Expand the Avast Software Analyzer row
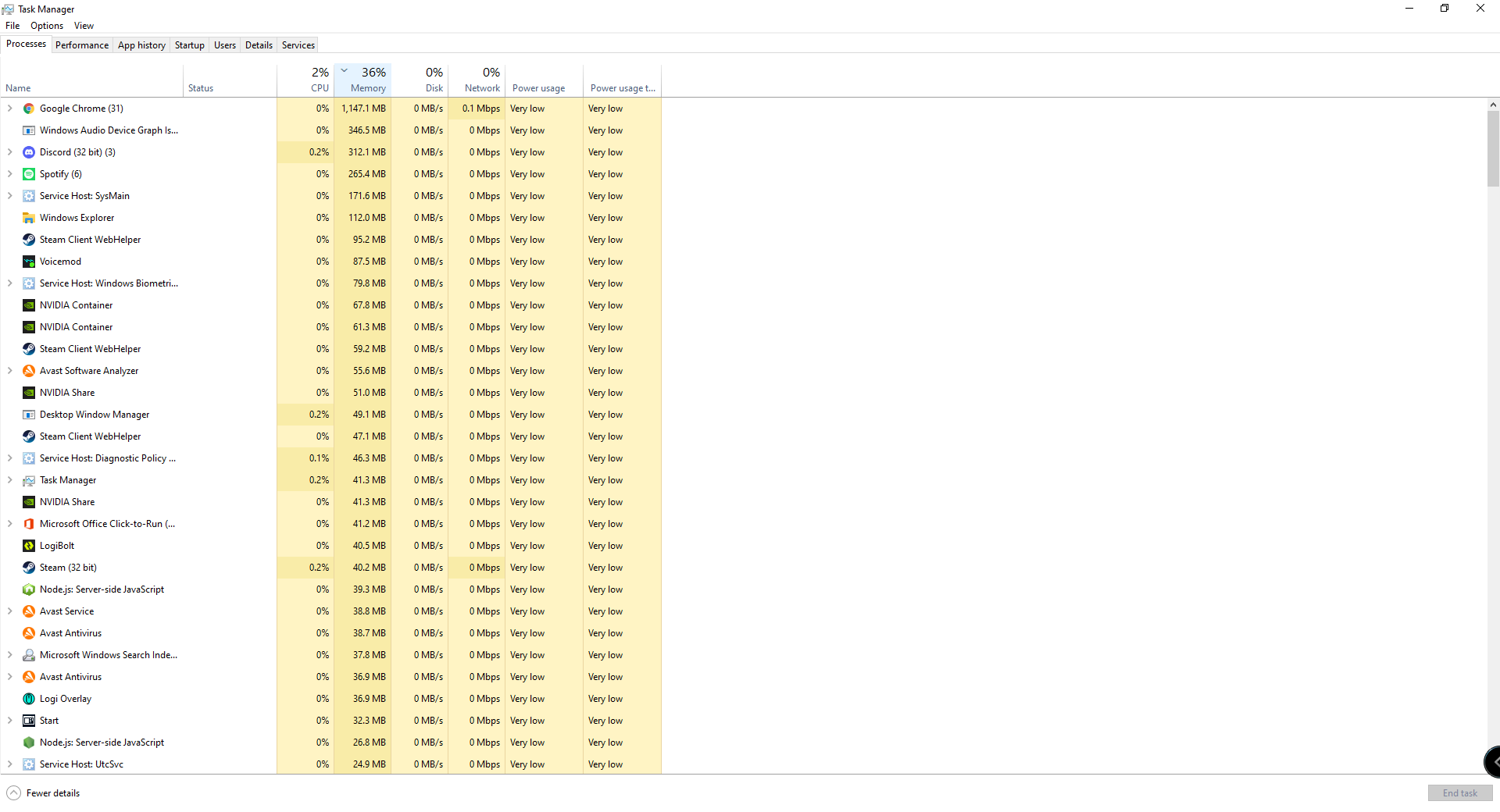Image resolution: width=1500 pixels, height=812 pixels. coord(9,371)
